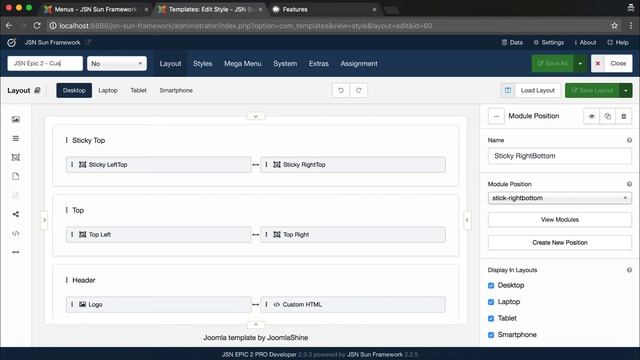Select the Desktop layout view

coord(74,90)
